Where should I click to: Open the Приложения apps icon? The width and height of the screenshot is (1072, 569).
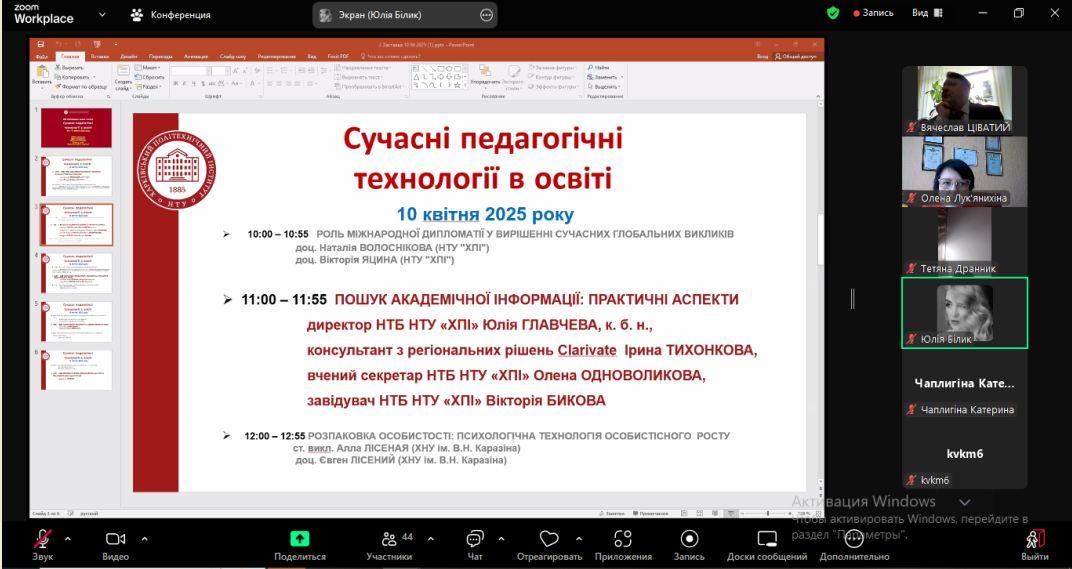point(623,538)
